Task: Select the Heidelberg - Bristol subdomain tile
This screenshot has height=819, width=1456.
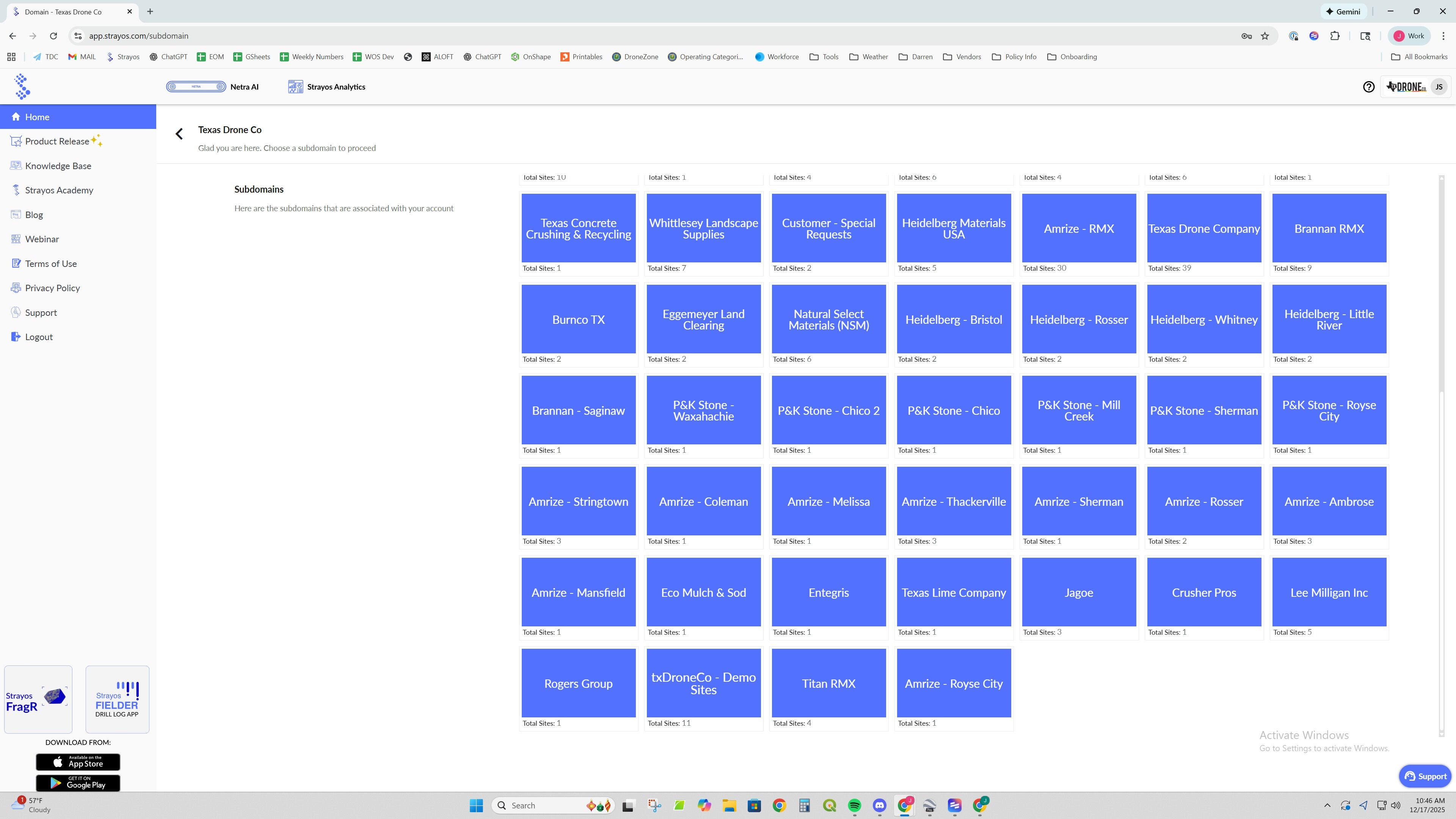Action: (954, 319)
